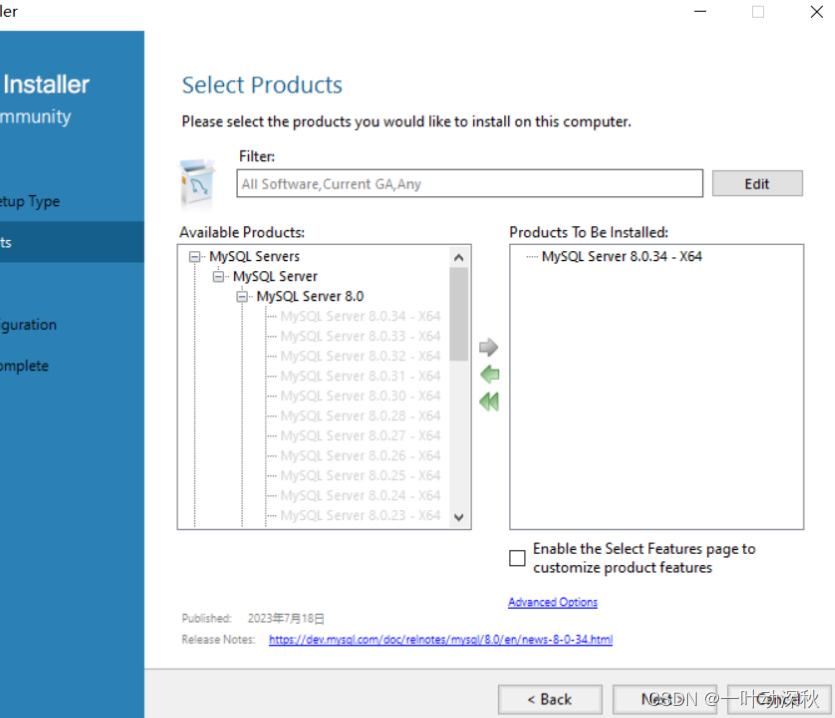Image resolution: width=835 pixels, height=718 pixels.
Task: Click the available products scroll down arrow
Action: (459, 517)
